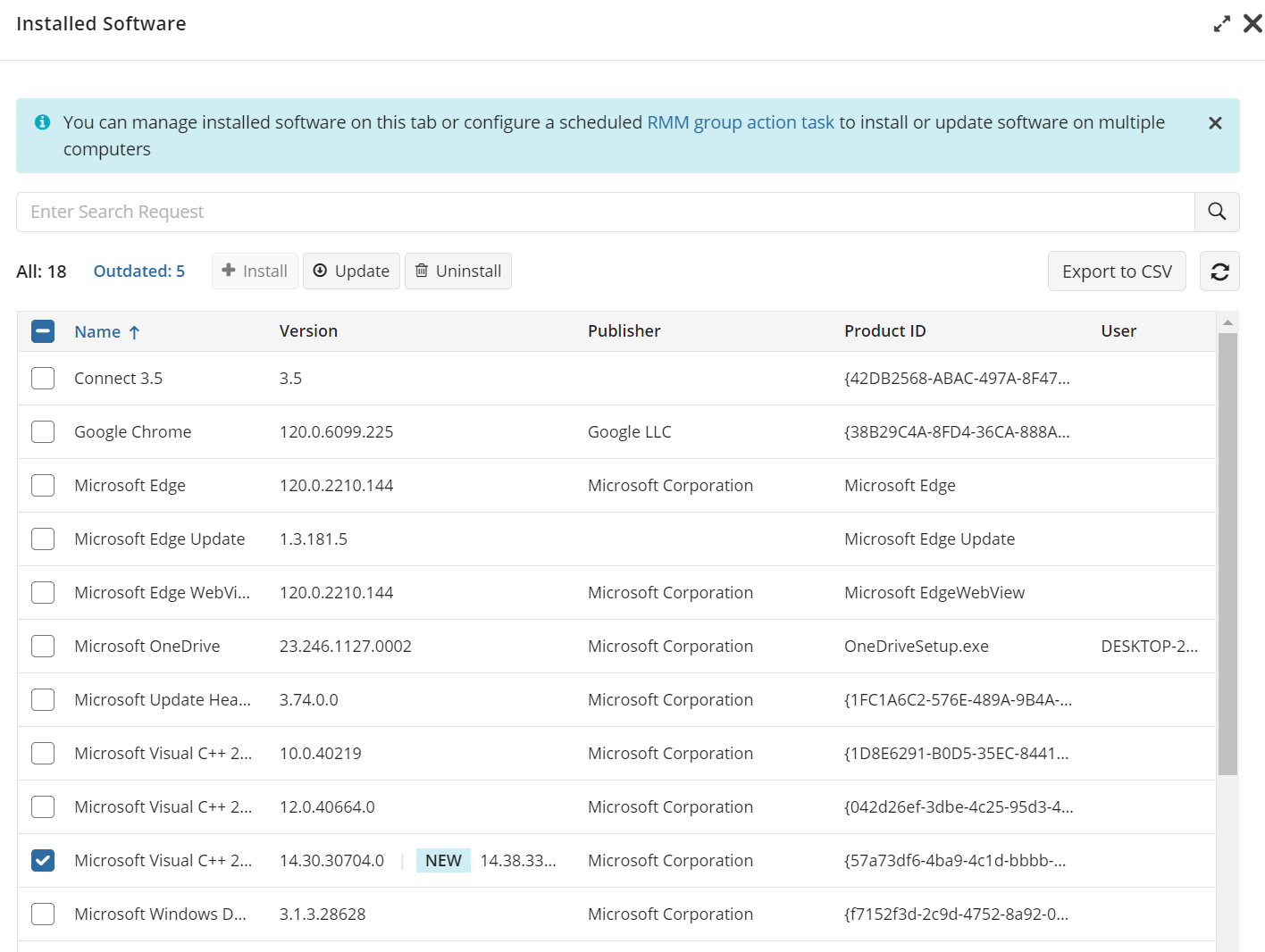Click version 1.3.181.5
The width and height of the screenshot is (1265, 952).
coord(313,539)
